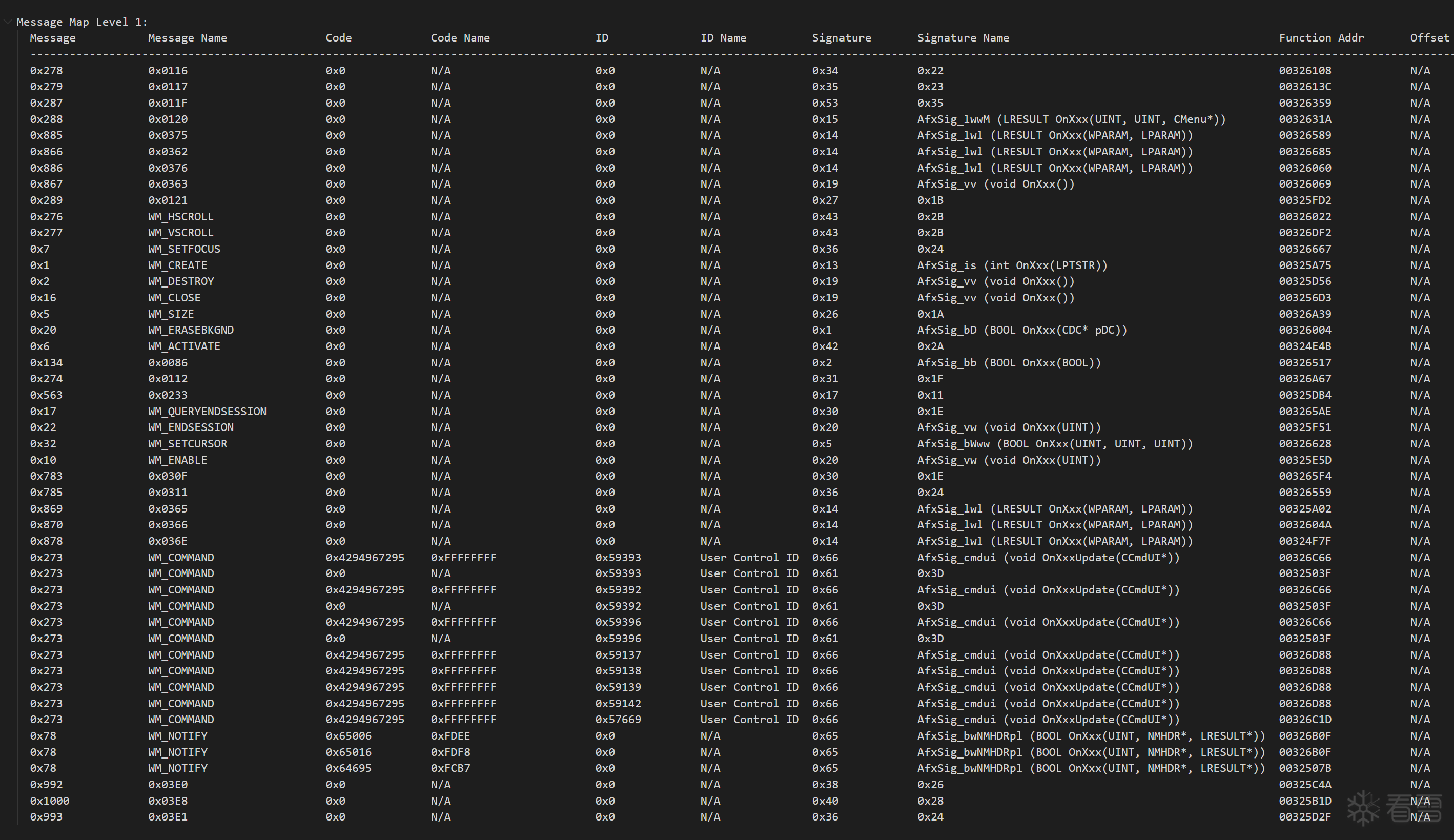This screenshot has width=1454, height=840.
Task: Click the Code Name column header
Action: (460, 38)
